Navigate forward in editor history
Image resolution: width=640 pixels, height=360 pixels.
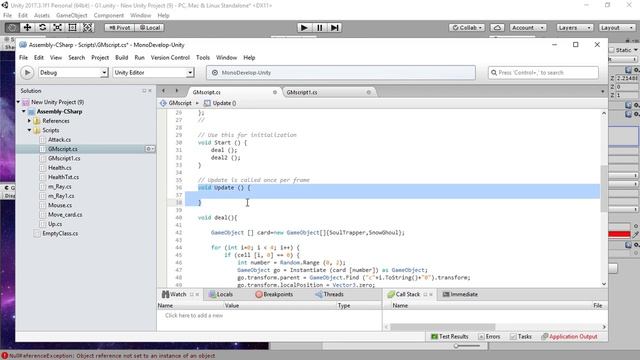pos(177,91)
